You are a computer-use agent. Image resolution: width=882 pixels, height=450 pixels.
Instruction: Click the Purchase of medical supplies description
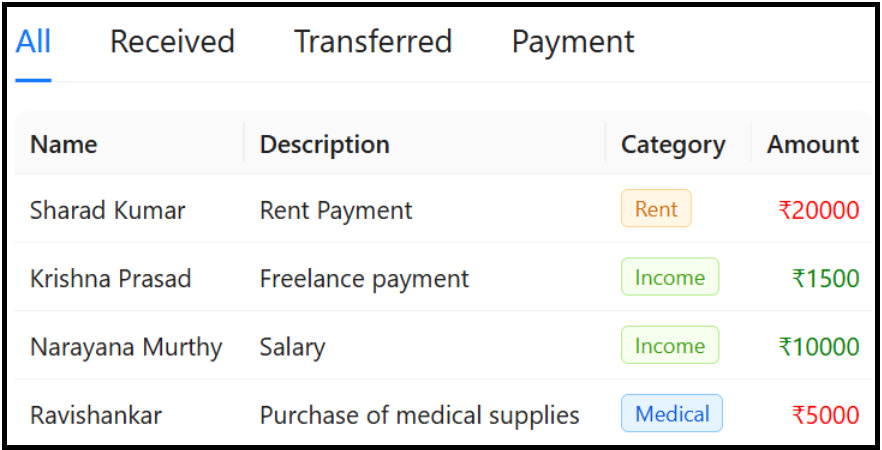click(420, 415)
